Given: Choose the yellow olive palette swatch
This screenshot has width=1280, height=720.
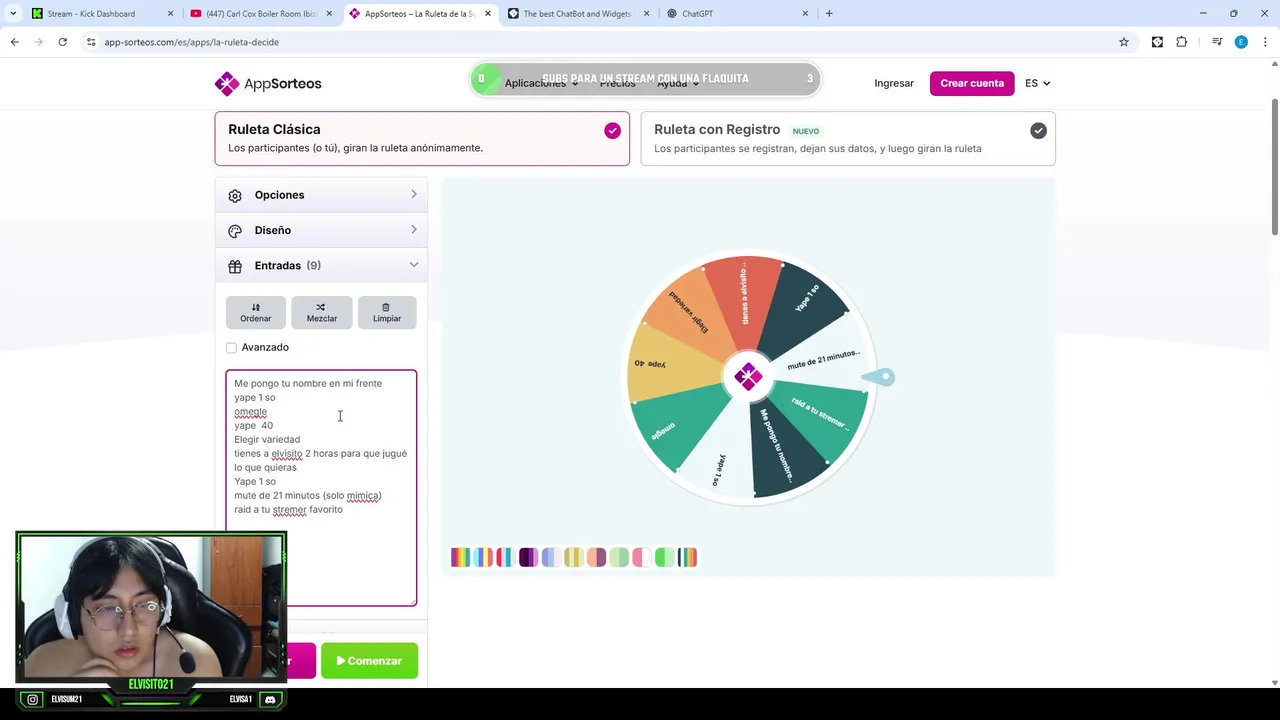Looking at the screenshot, I should [574, 557].
